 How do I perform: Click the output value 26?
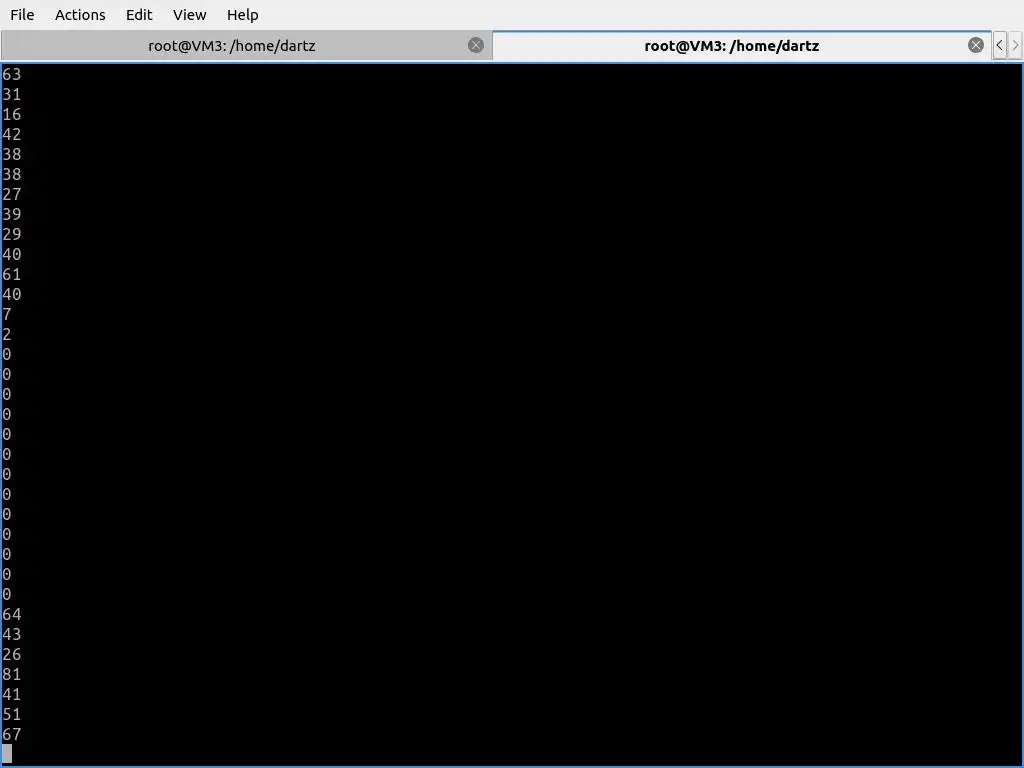coord(12,654)
